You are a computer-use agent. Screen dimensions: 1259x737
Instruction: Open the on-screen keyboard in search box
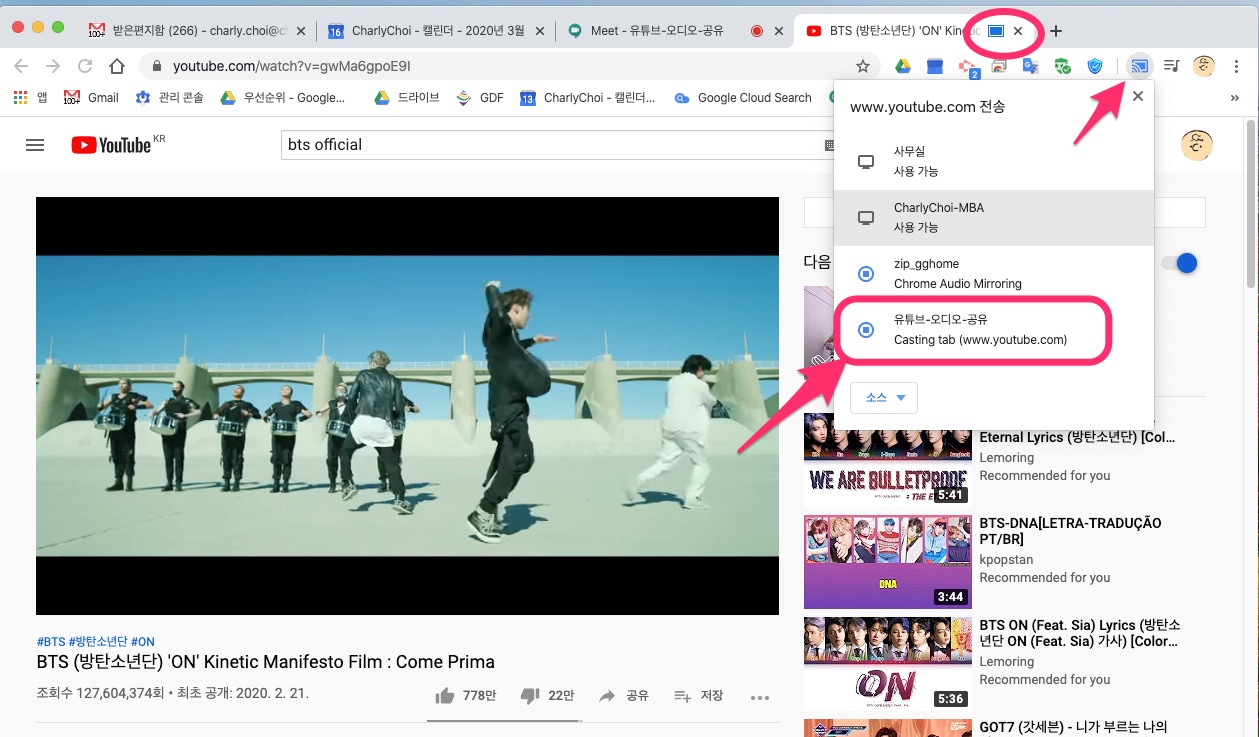[x=828, y=146]
